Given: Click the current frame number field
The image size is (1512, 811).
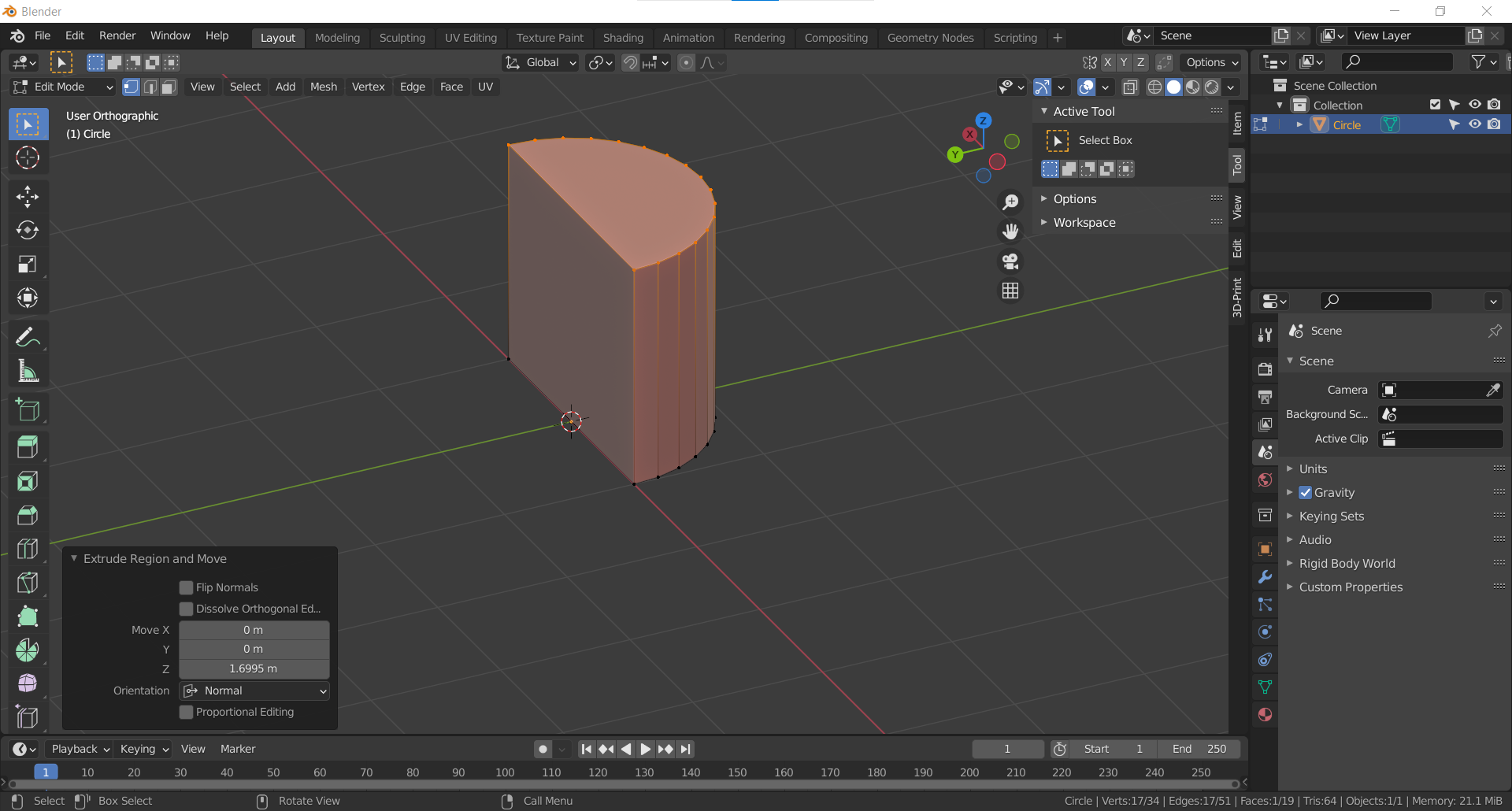Looking at the screenshot, I should (1007, 749).
